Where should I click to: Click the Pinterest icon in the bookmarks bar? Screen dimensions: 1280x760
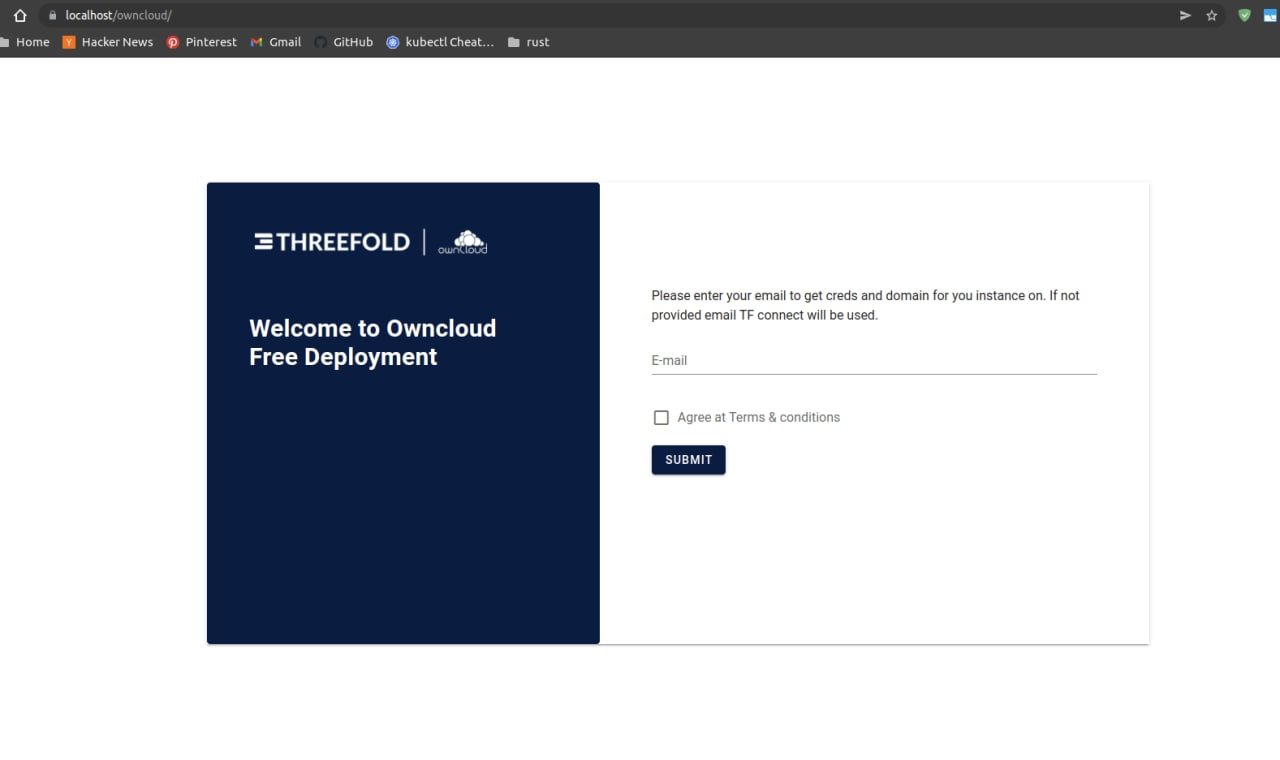[x=171, y=42]
